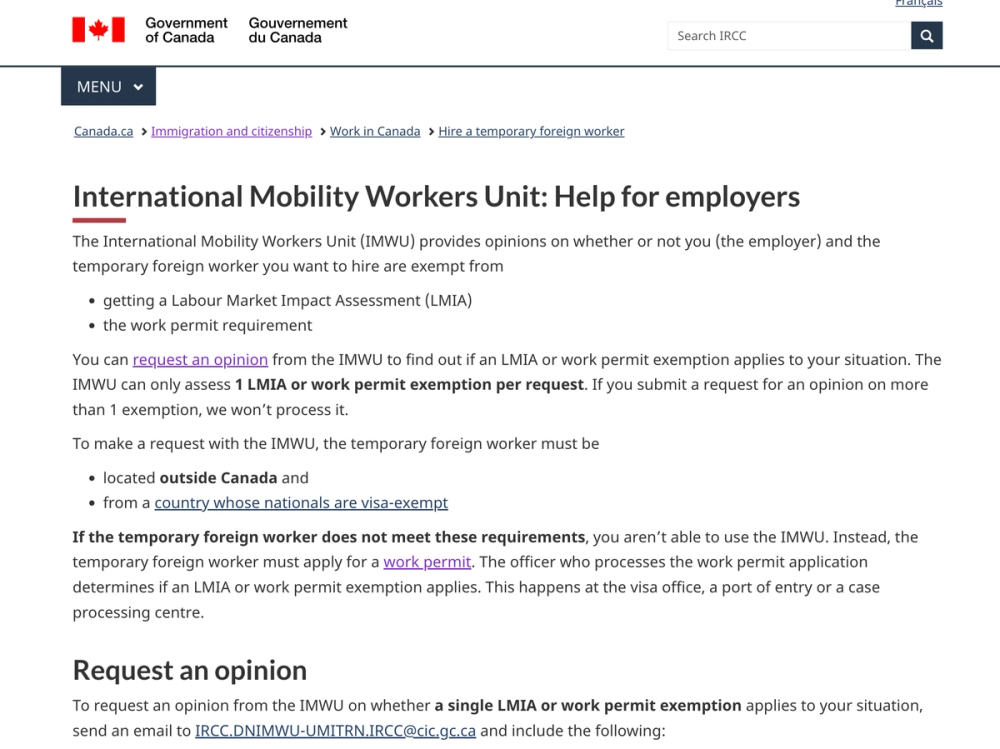Open 'country whose nationals are visa-exempt' link
Screen dimensions: 1000x749
[x=301, y=503]
